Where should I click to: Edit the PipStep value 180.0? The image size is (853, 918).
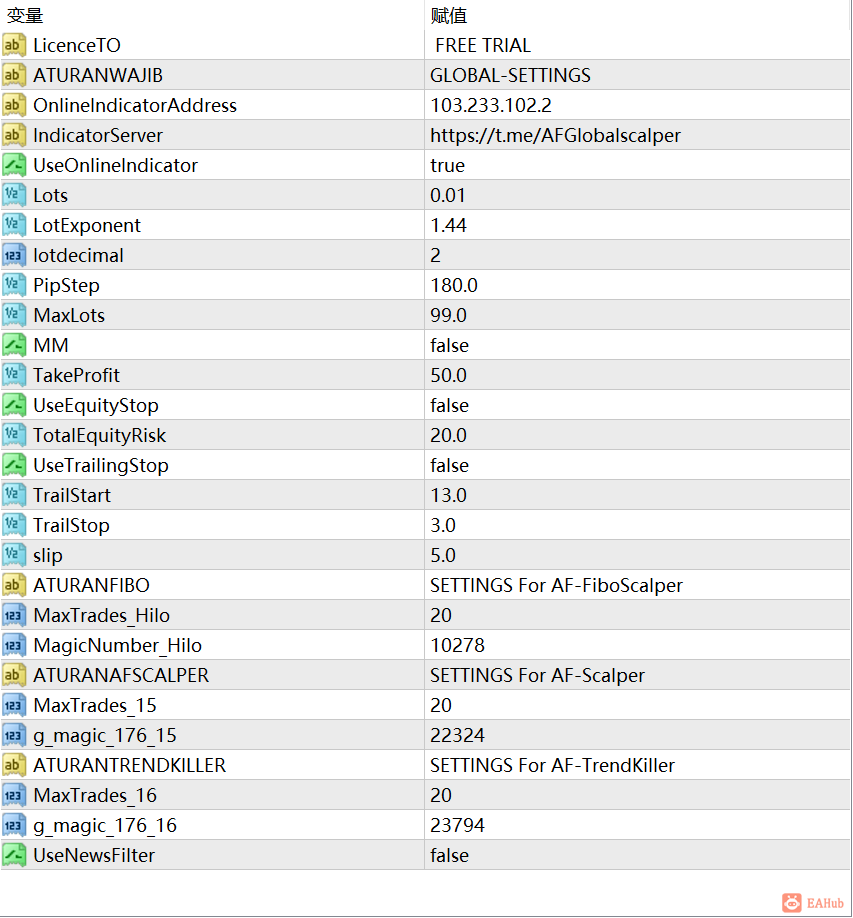pyautogui.click(x=637, y=285)
